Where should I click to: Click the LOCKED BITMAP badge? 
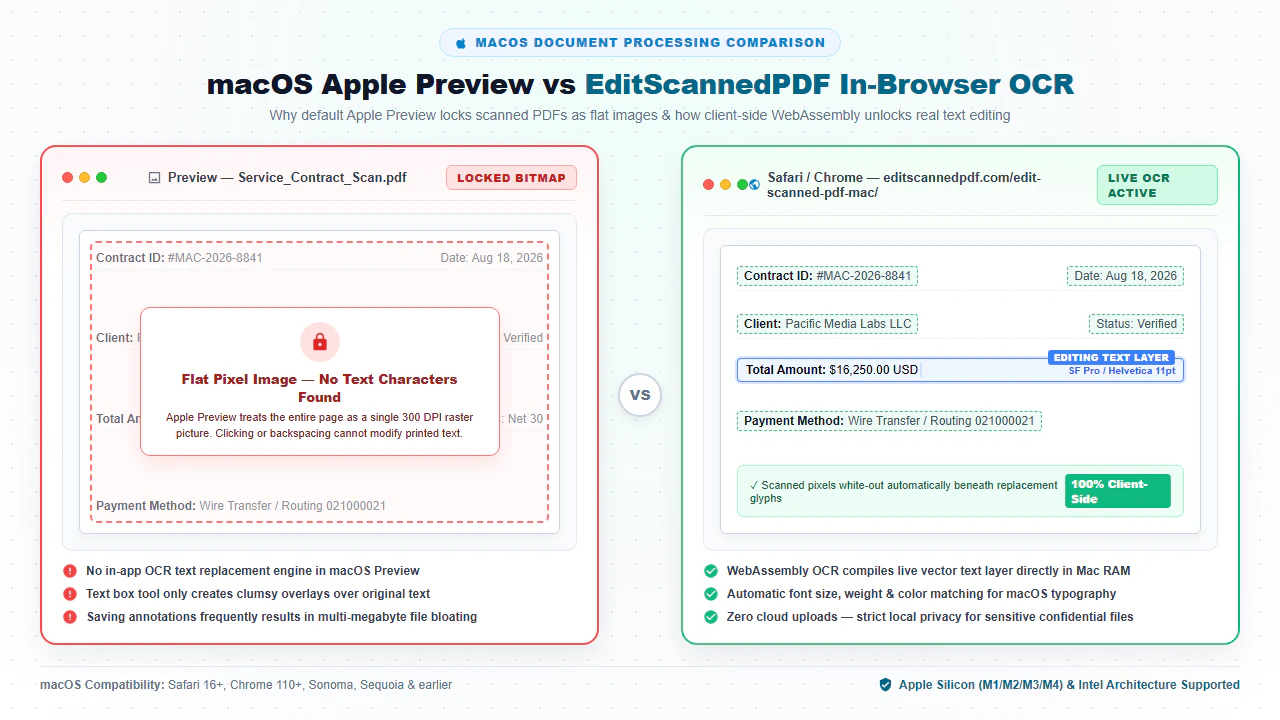click(x=512, y=178)
